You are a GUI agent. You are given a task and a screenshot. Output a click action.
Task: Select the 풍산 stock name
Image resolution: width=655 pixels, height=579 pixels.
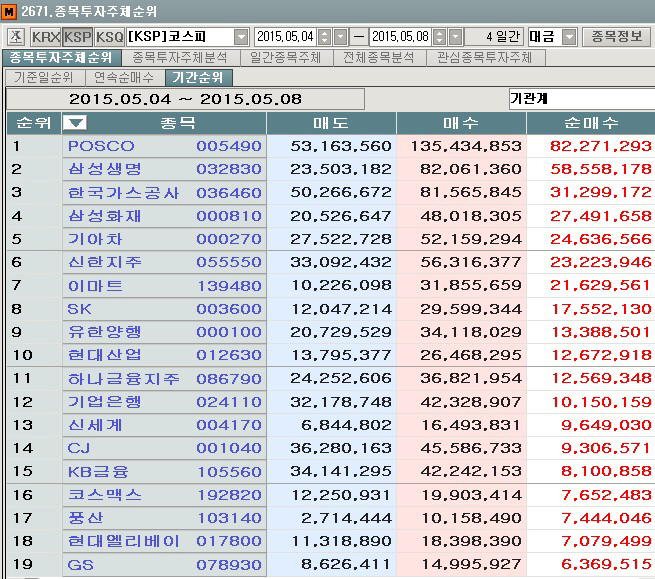point(86,518)
